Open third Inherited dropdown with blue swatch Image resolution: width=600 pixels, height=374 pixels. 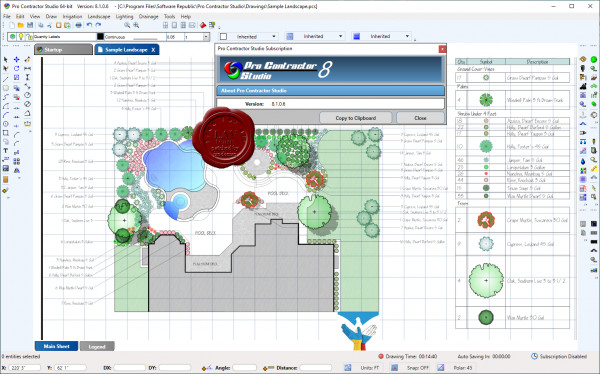point(381,36)
